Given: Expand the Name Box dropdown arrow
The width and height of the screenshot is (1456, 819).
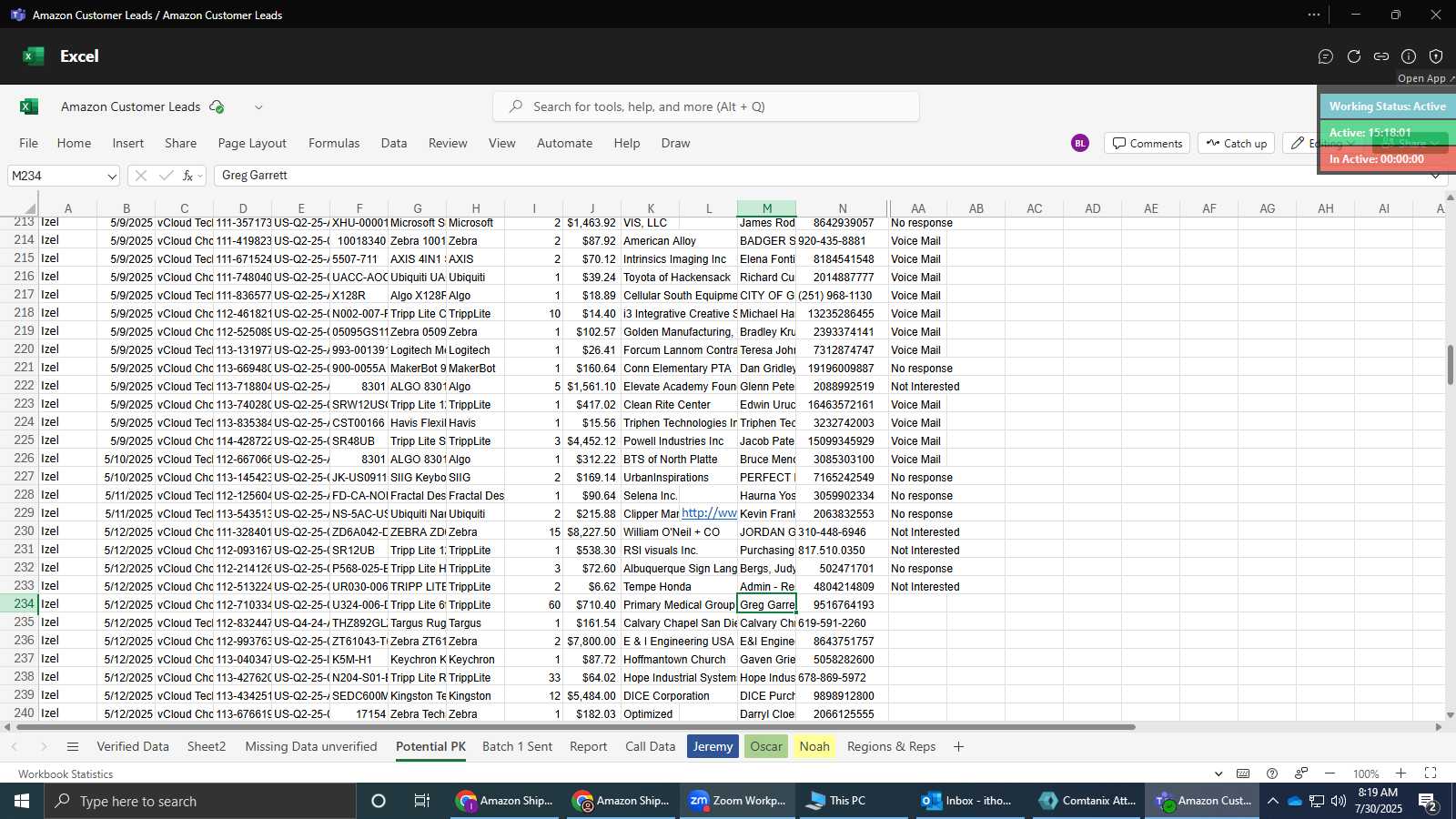Looking at the screenshot, I should pos(112,176).
